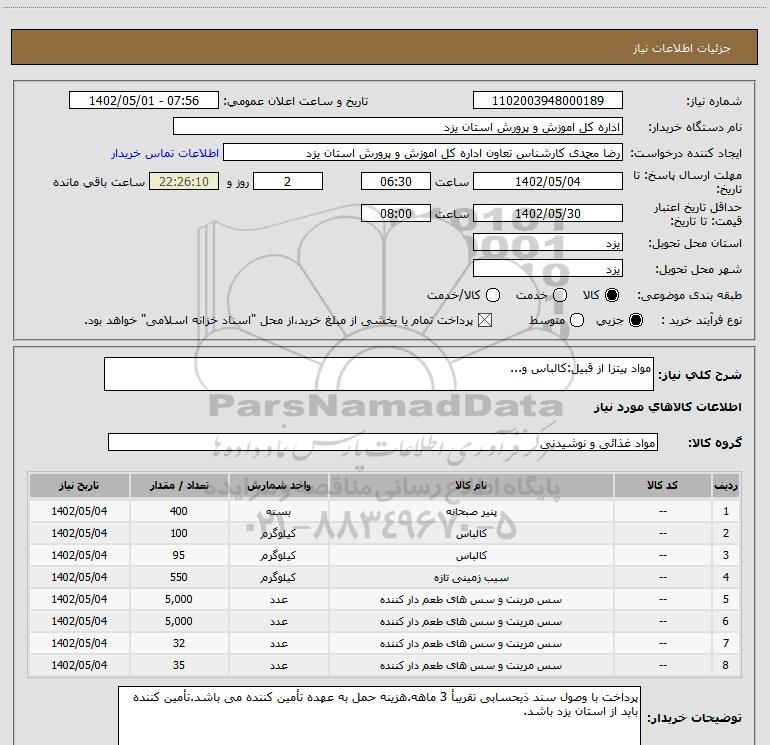Click عدد unit in row 8
Viewport: 770px width, 745px height.
click(278, 666)
